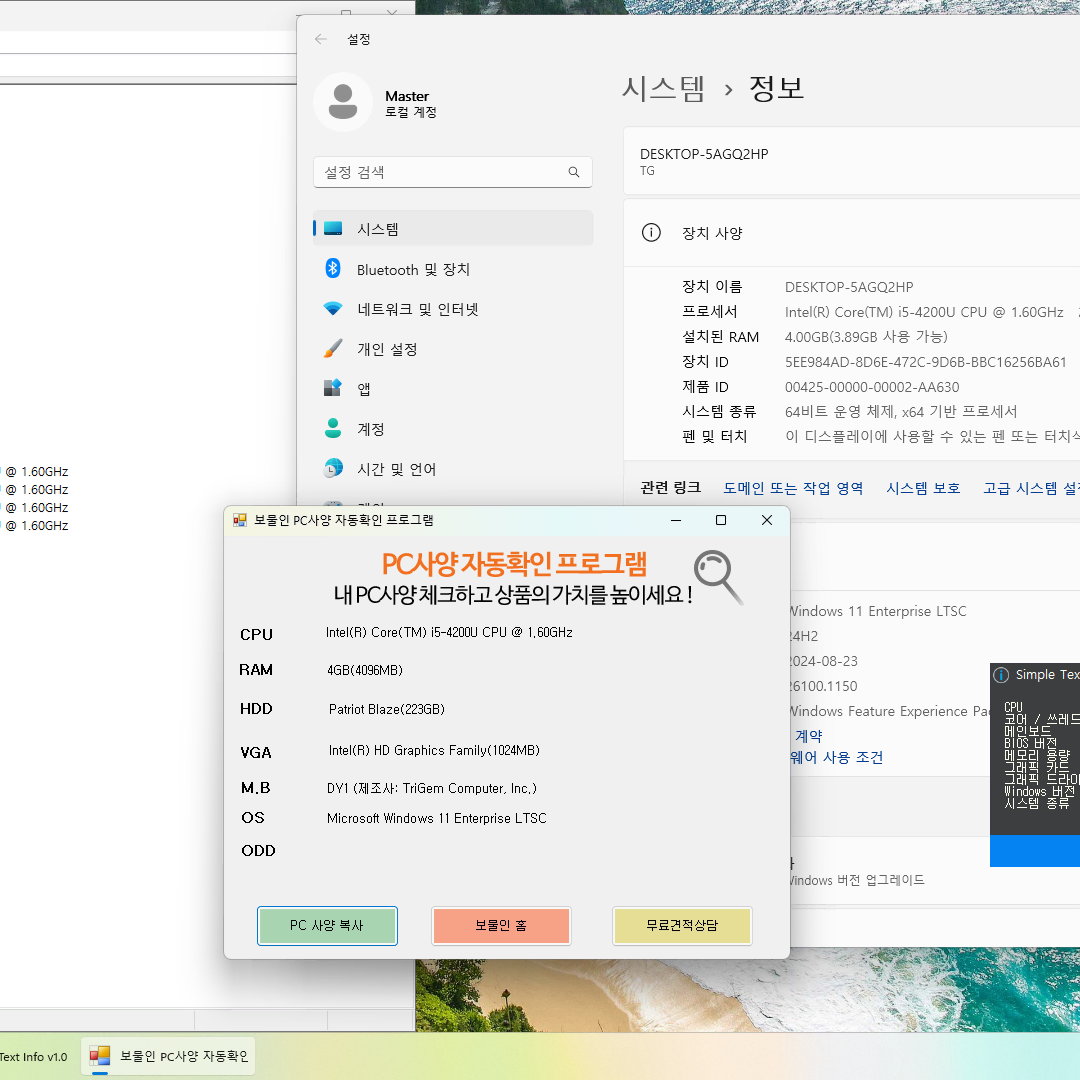
Task: Open Bluetooth 및 장치 settings
Action: [x=453, y=269]
